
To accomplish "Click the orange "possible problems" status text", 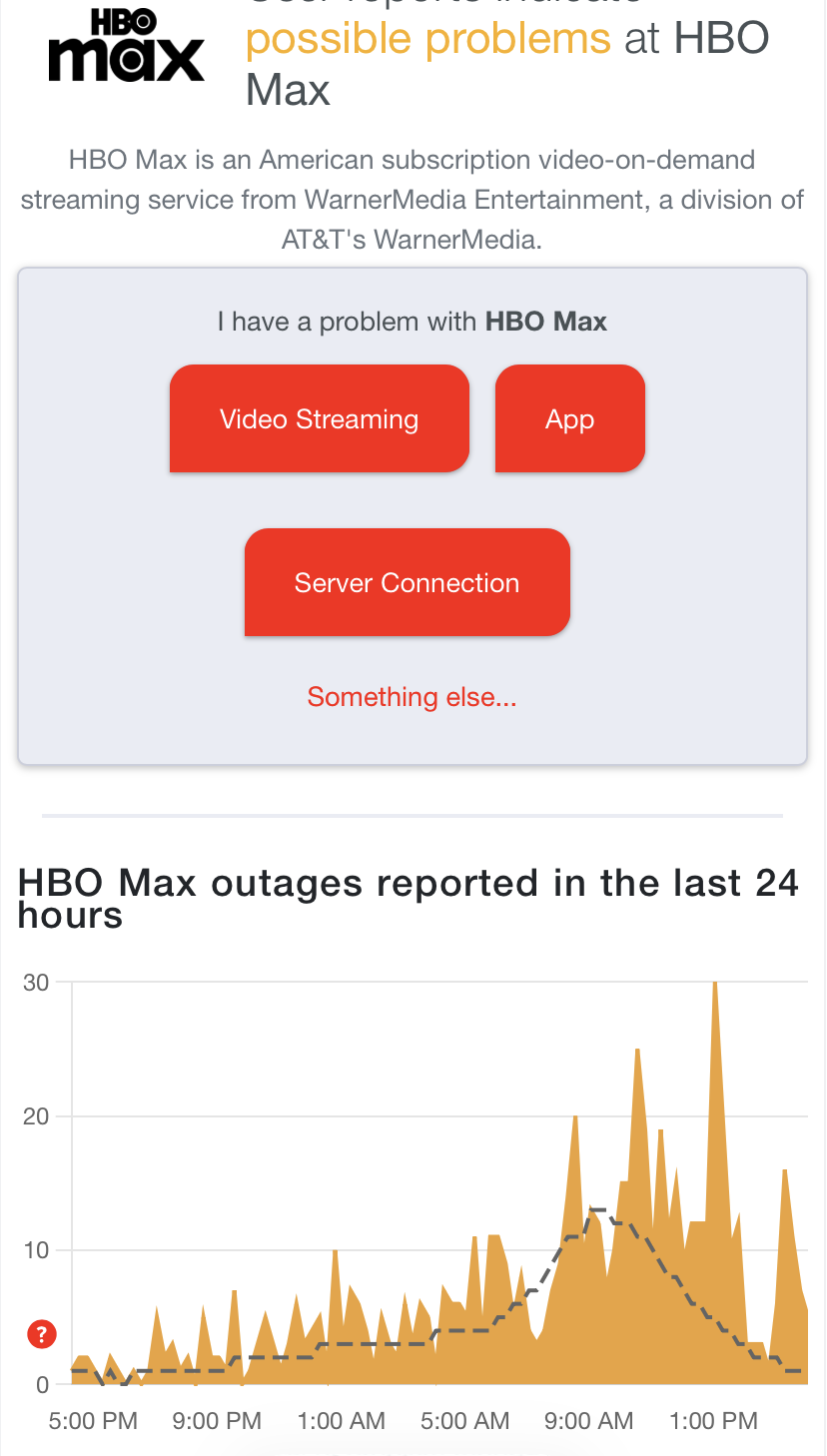I will pyautogui.click(x=427, y=39).
